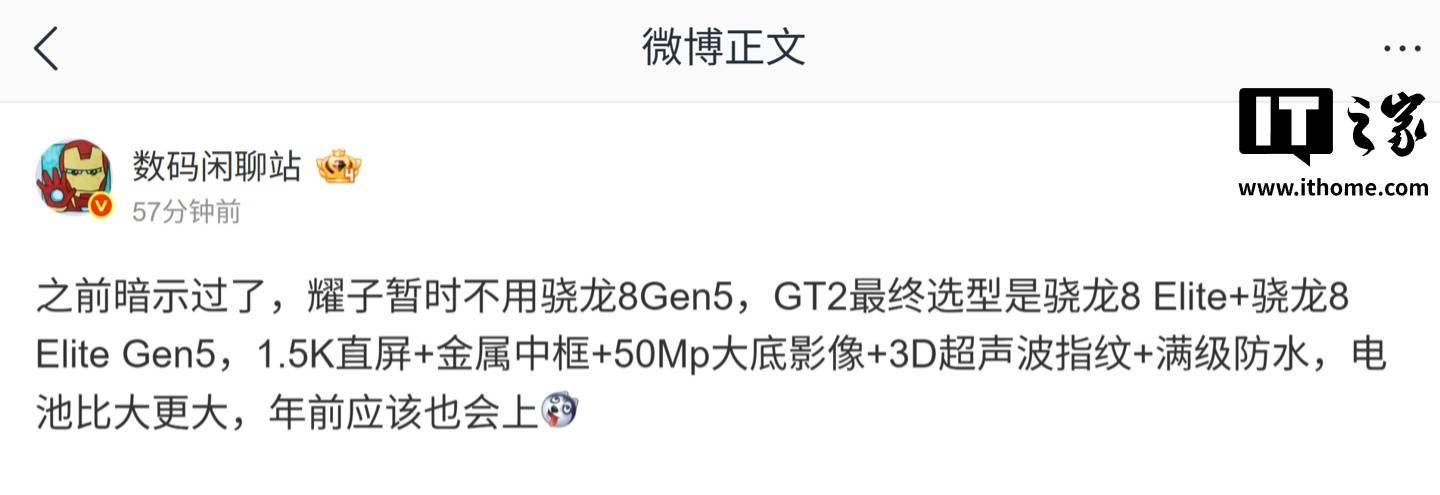Viewport: 1440px width, 495px height.
Task: Tap the 微博正文 page title
Action: click(x=724, y=47)
